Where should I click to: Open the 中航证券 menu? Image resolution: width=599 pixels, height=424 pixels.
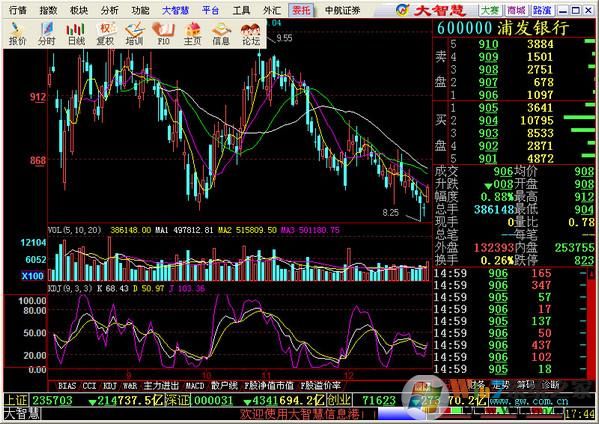(x=342, y=10)
